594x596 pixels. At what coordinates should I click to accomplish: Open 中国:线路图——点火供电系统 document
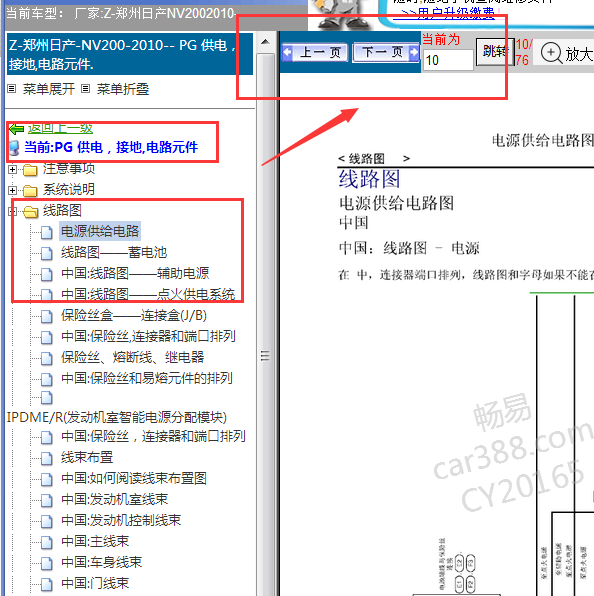coord(148,295)
